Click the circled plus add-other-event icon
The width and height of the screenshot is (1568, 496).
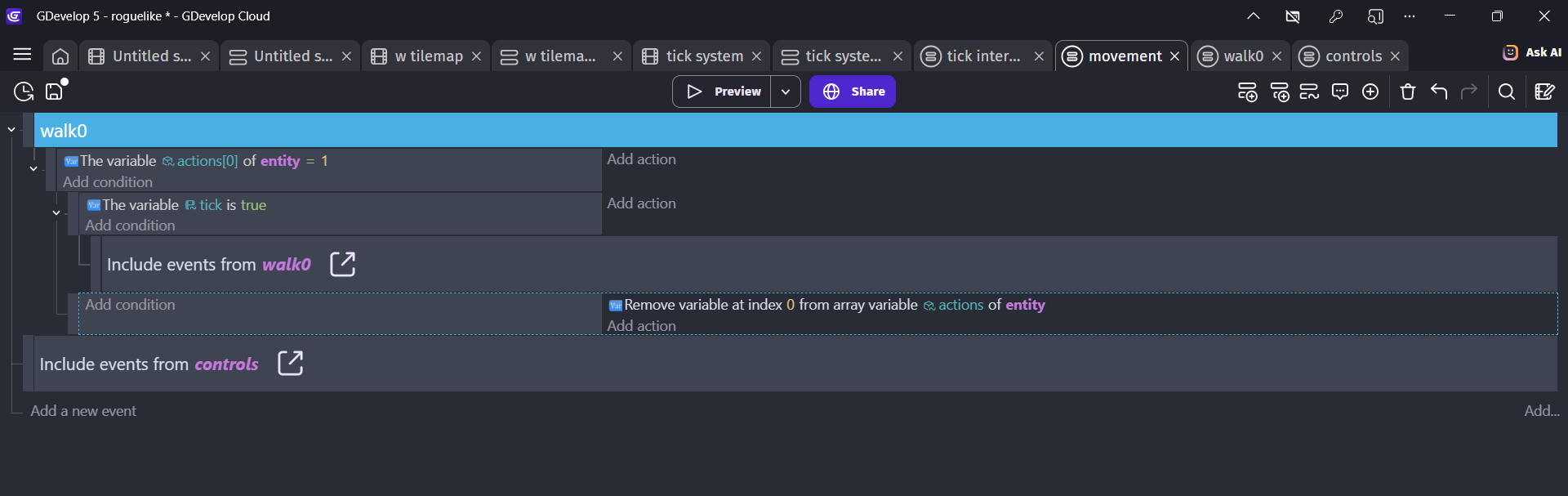(1370, 92)
